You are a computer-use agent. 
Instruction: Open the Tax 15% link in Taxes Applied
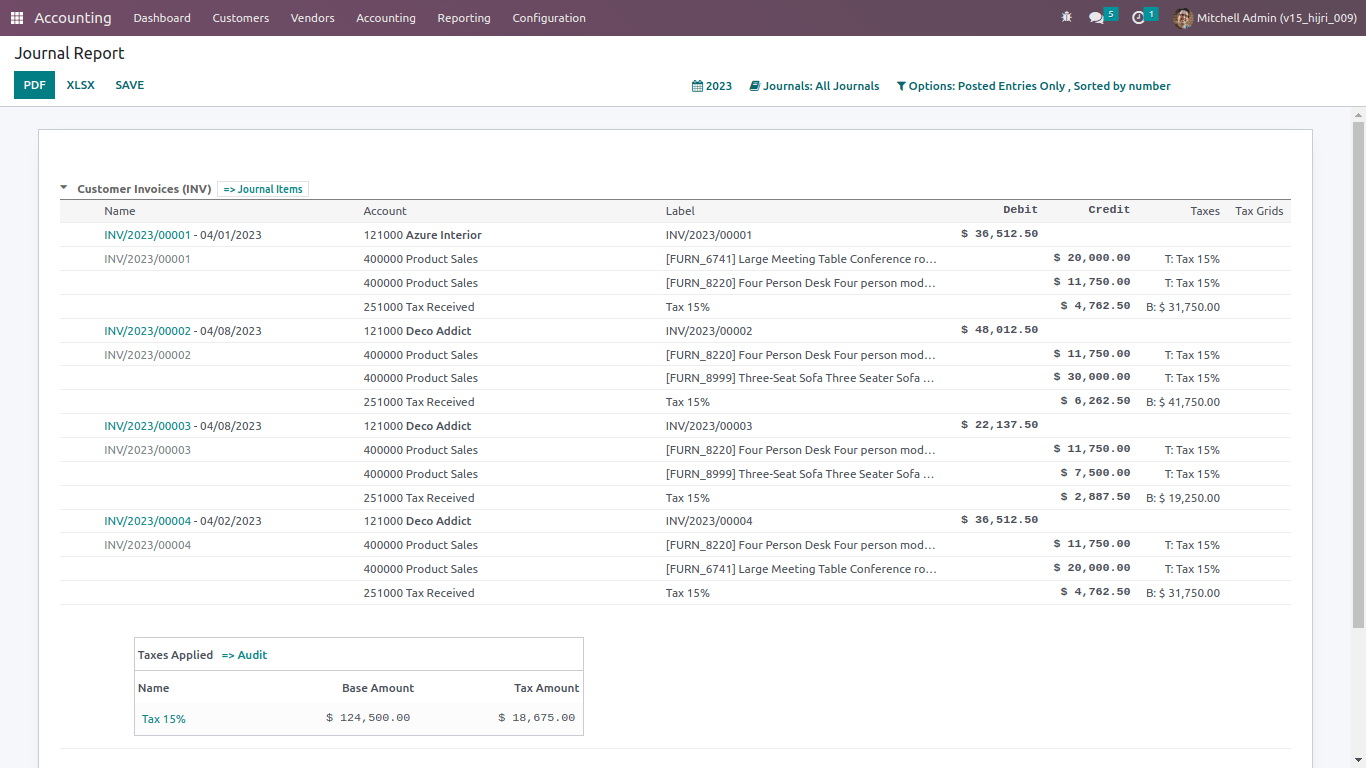164,719
